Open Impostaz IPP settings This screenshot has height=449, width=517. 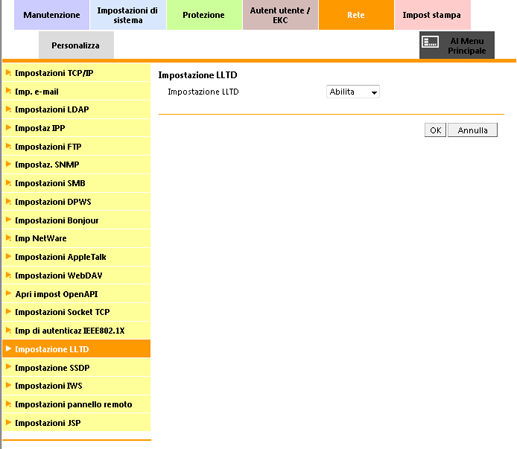coord(76,128)
